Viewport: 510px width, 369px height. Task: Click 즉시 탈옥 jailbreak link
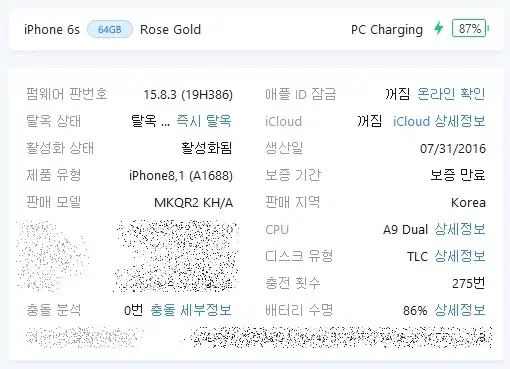204,121
